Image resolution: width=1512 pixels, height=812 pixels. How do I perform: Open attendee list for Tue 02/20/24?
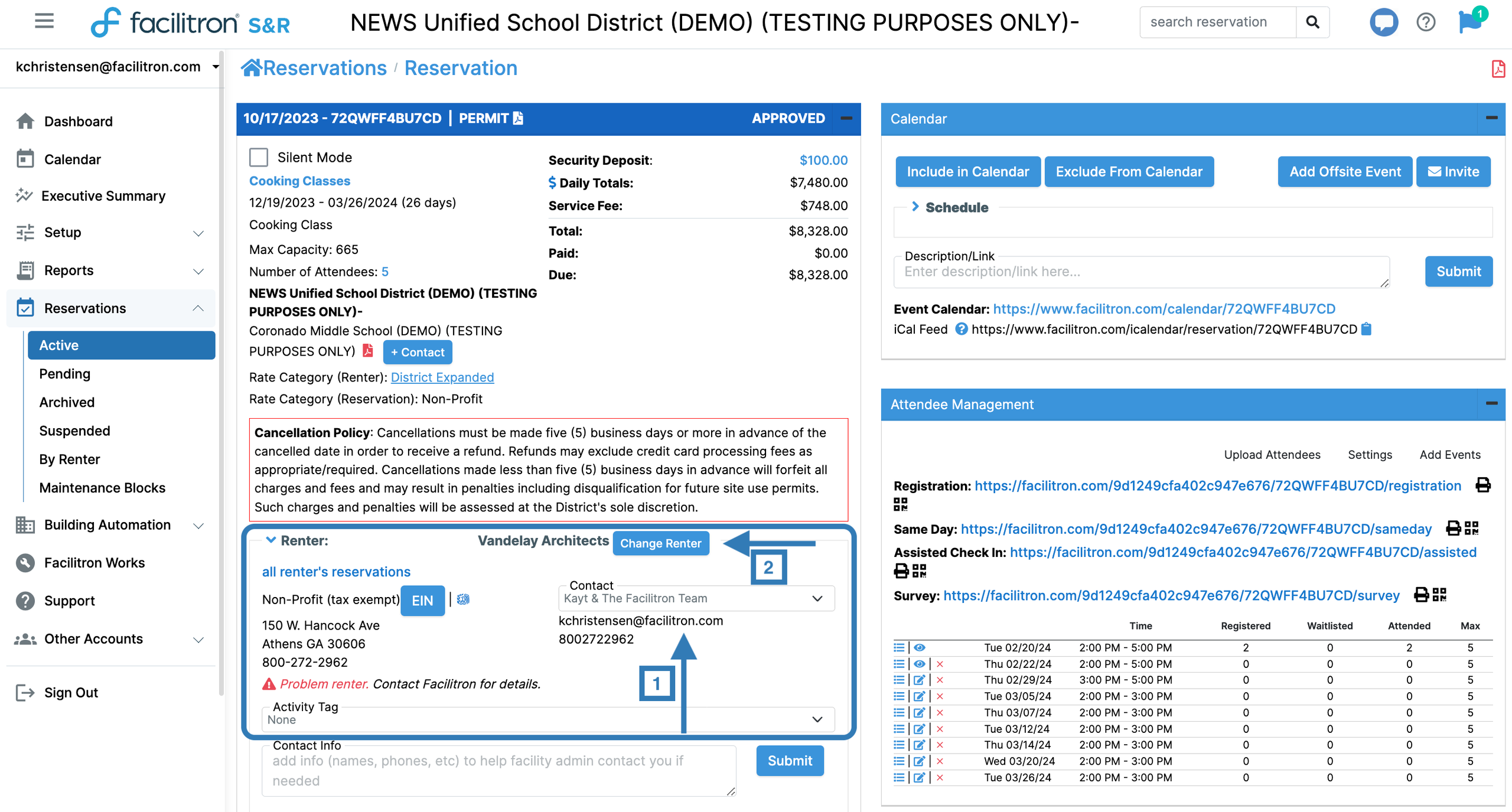tap(899, 648)
